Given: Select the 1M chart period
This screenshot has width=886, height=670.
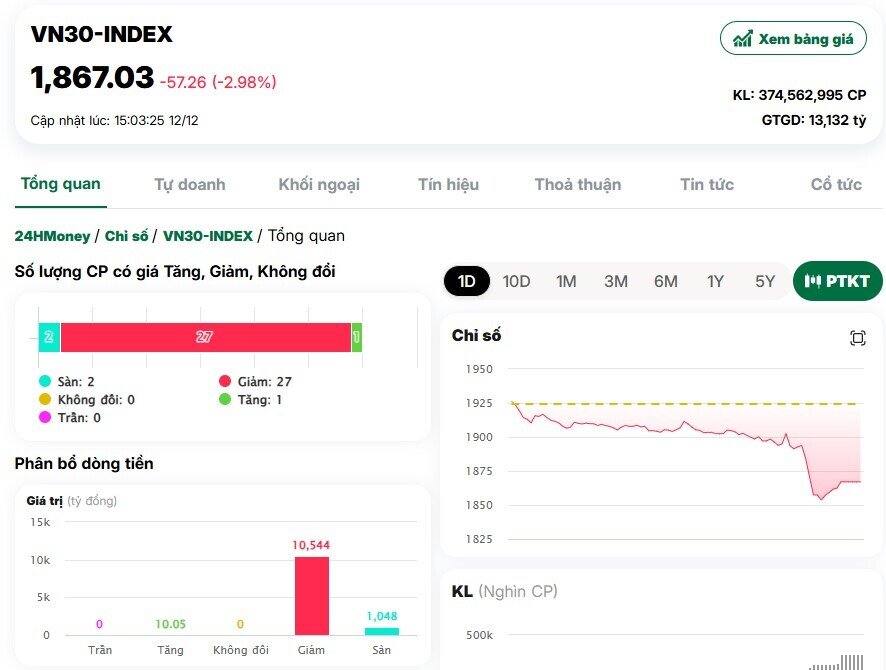Looking at the screenshot, I should (x=566, y=281).
